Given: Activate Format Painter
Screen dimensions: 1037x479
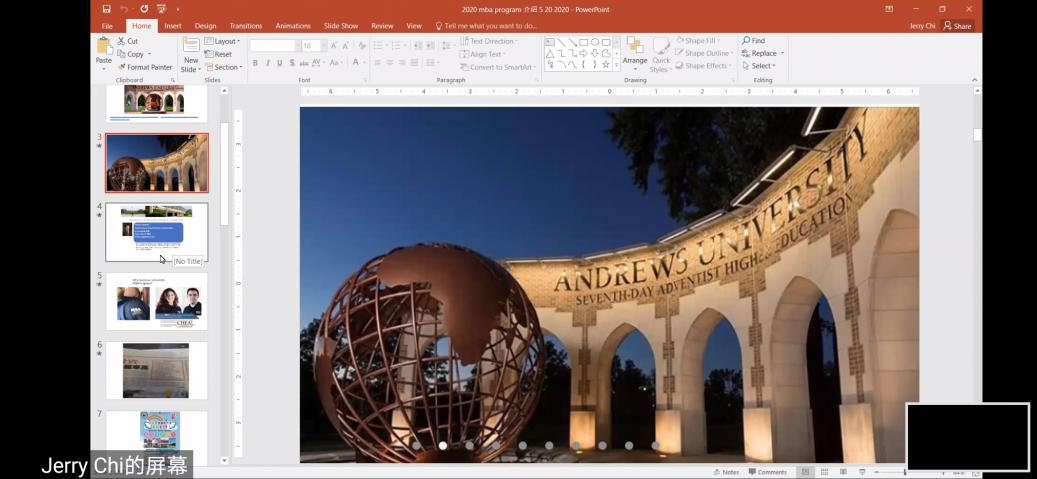Looking at the screenshot, I should pos(145,67).
